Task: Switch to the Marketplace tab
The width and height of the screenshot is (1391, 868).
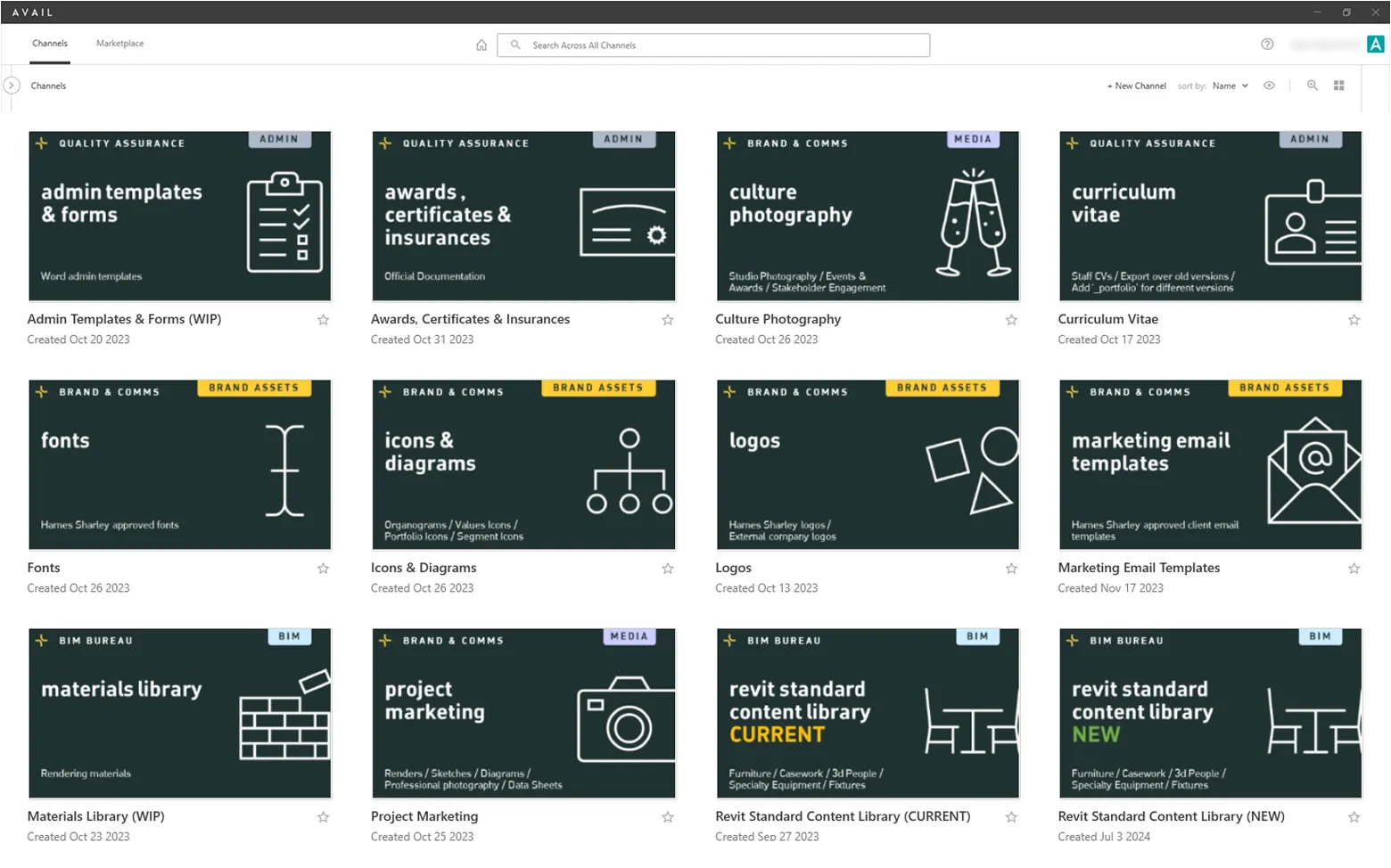Action: click(x=119, y=44)
